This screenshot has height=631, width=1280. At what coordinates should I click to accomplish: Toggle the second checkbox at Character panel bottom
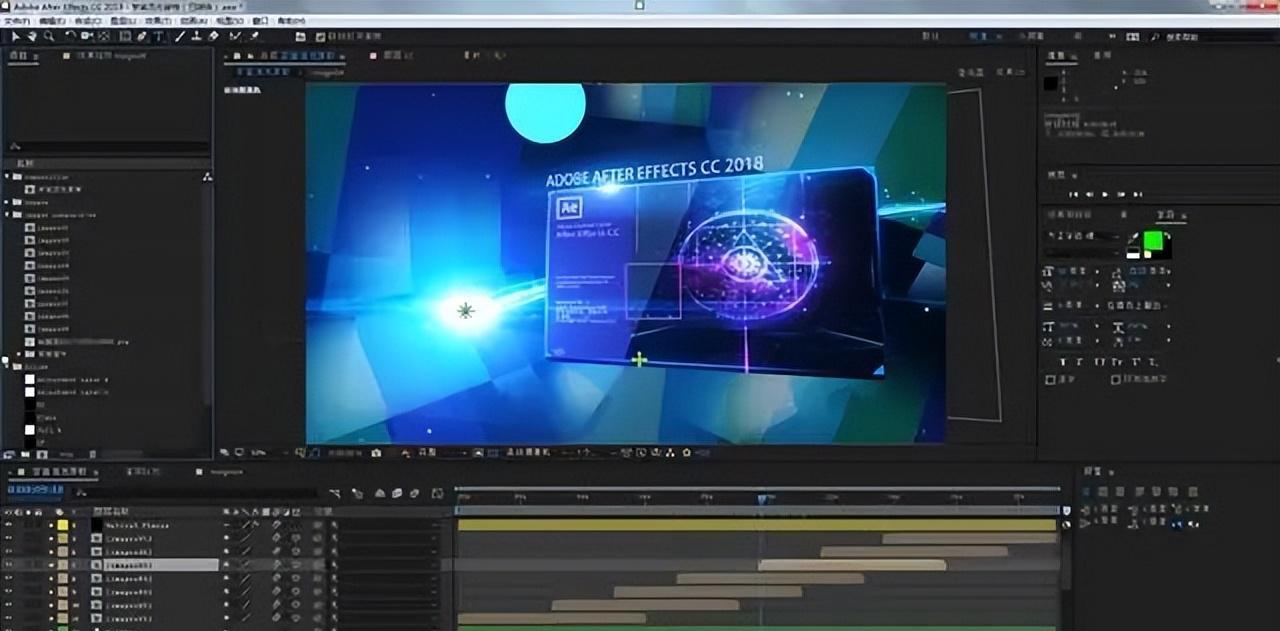pyautogui.click(x=1116, y=380)
